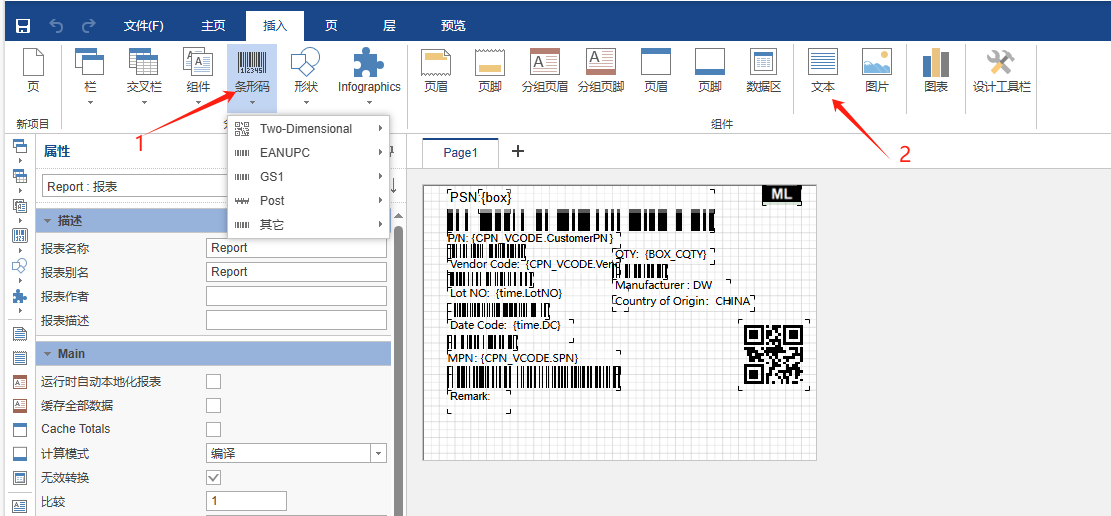Add a new page with plus button
The width and height of the screenshot is (1111, 516).
point(517,151)
